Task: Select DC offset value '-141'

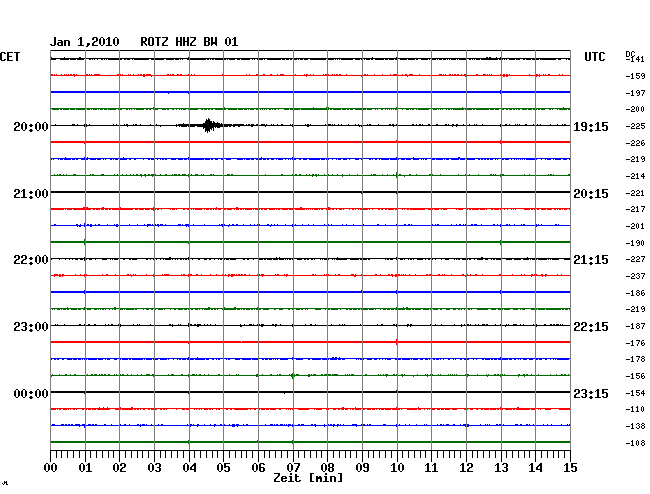Action: point(635,59)
